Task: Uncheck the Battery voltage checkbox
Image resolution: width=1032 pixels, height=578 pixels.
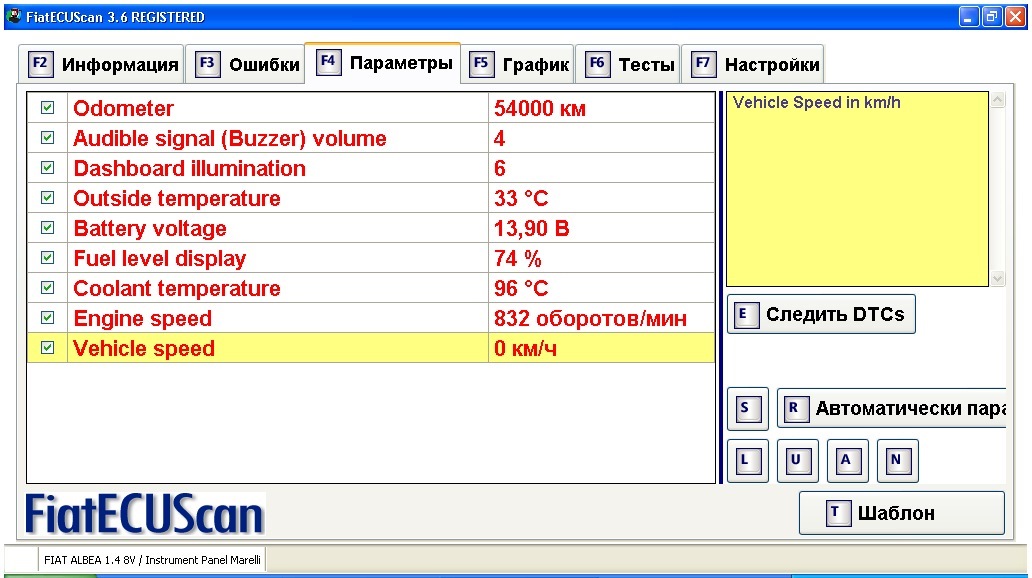Action: click(47, 228)
